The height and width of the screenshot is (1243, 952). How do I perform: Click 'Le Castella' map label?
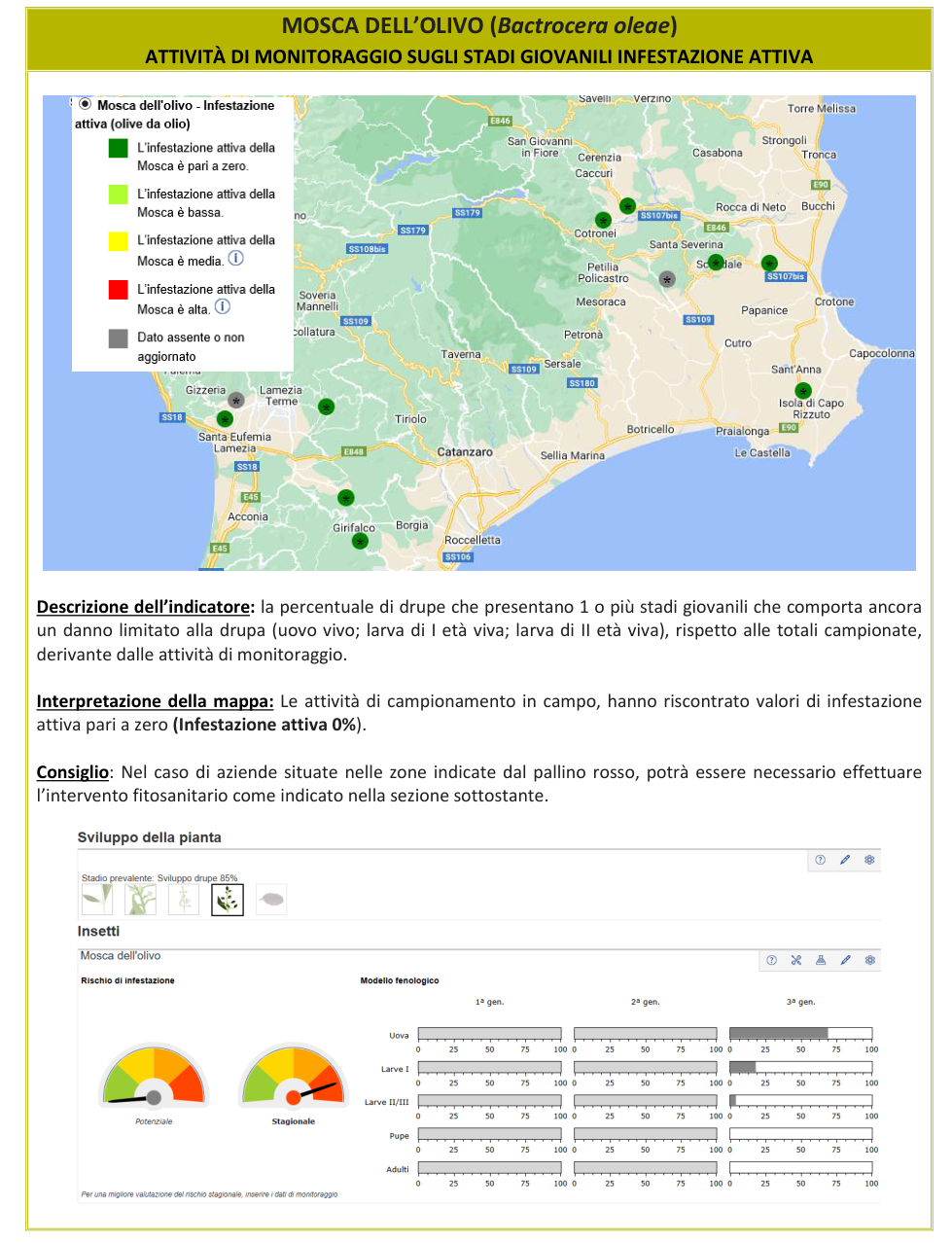click(x=762, y=453)
